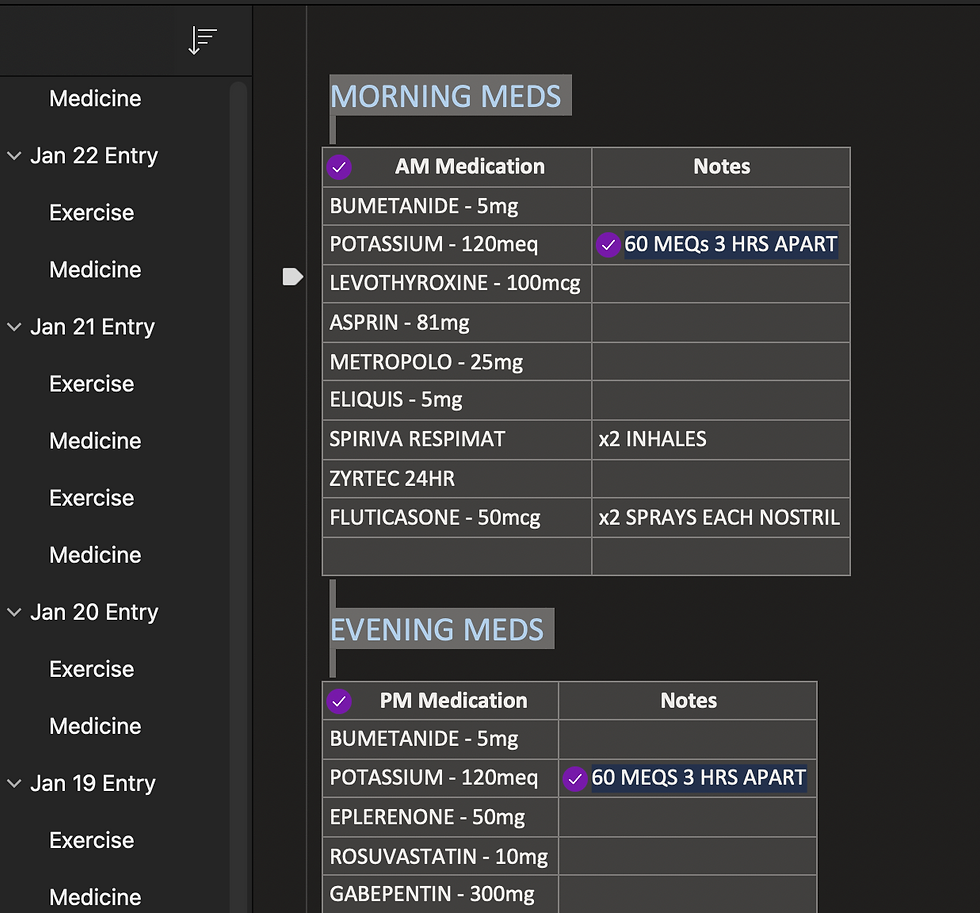Open second Medicine page under Jan 21 Entry
The image size is (980, 913).
click(x=95, y=555)
